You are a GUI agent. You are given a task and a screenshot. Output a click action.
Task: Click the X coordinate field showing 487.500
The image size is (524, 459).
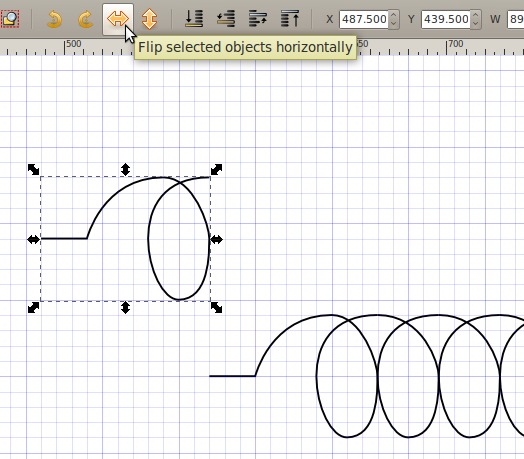click(364, 19)
